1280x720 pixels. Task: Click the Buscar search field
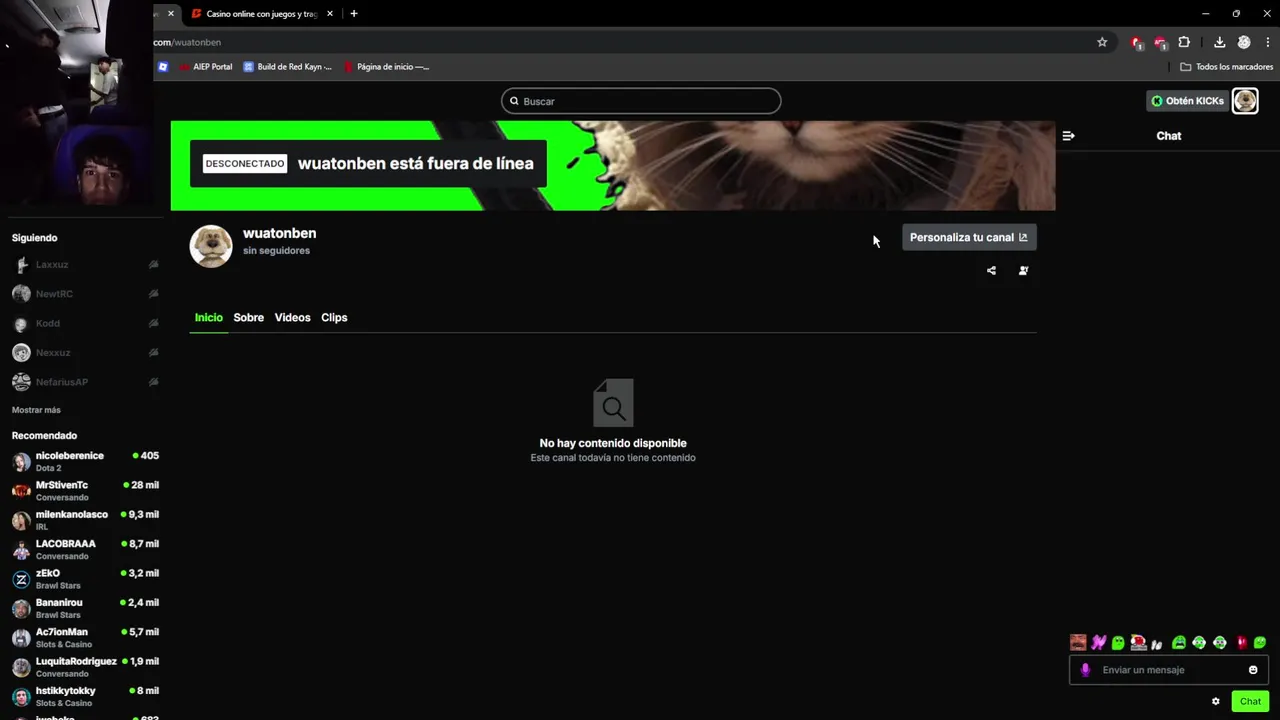tap(641, 101)
